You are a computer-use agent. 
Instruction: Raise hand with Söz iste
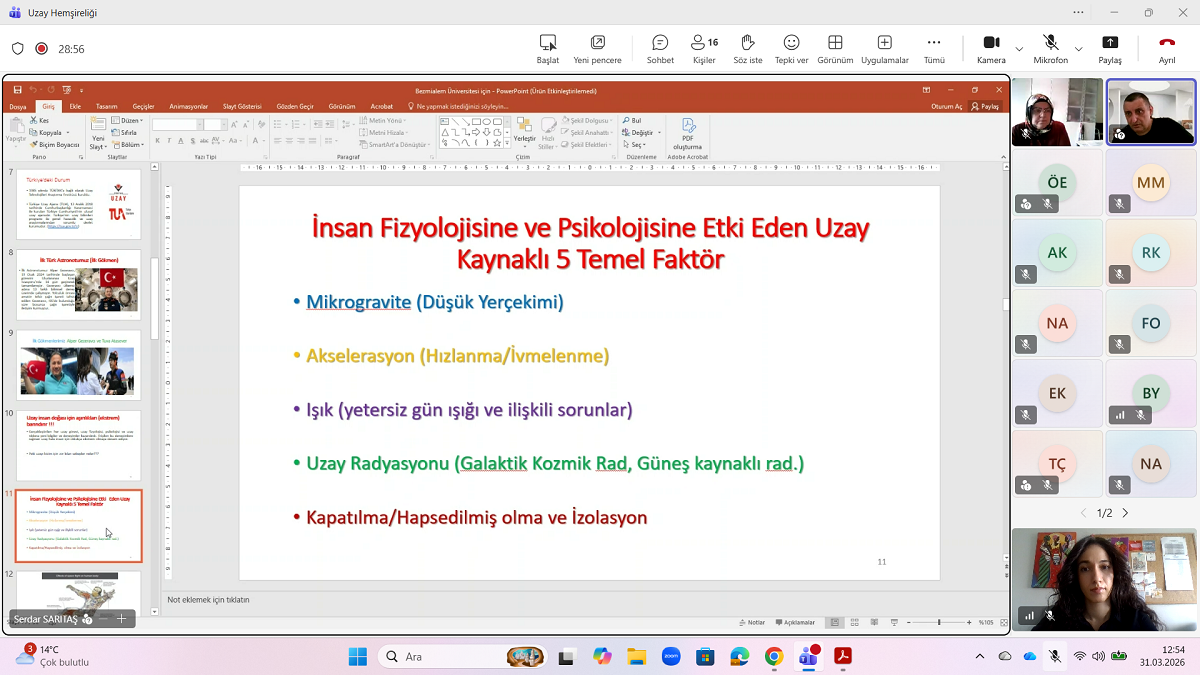pos(747,48)
